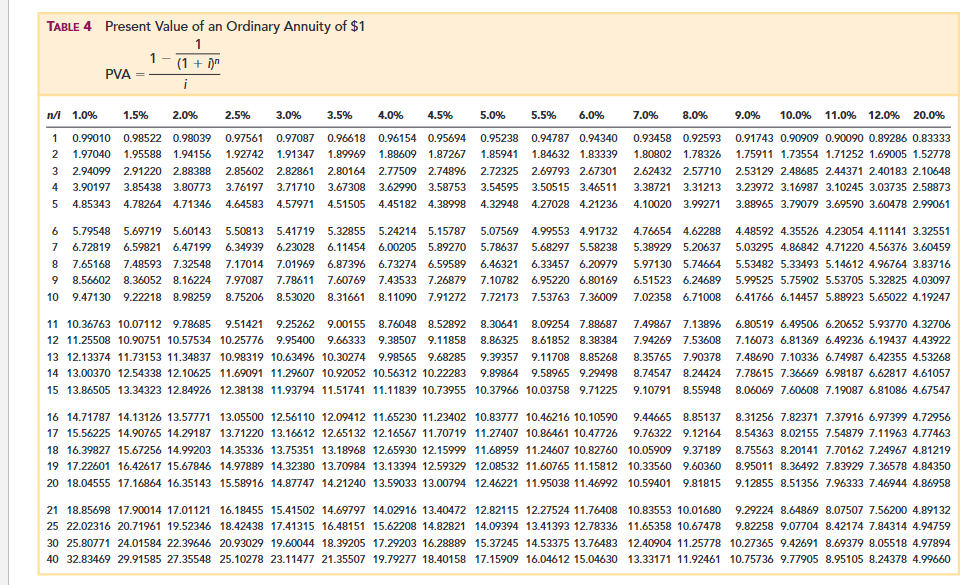This screenshot has height=585, width=967.
Task: Select the '2.5%' column header
Action: point(237,115)
